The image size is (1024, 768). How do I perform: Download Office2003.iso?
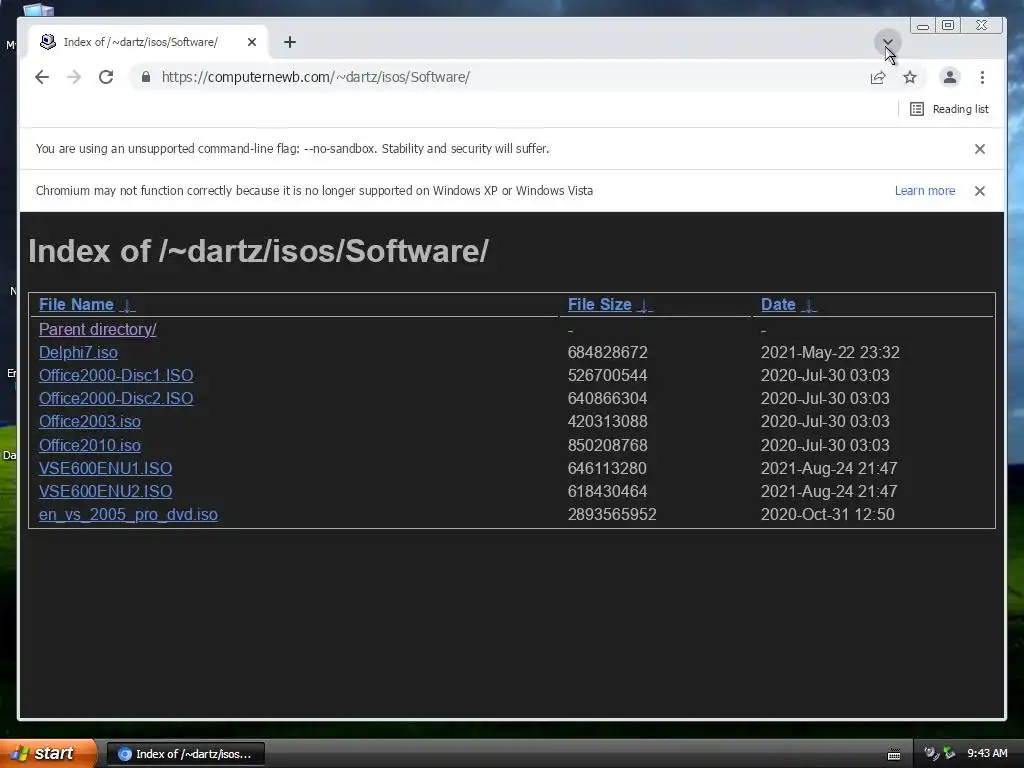pos(89,421)
